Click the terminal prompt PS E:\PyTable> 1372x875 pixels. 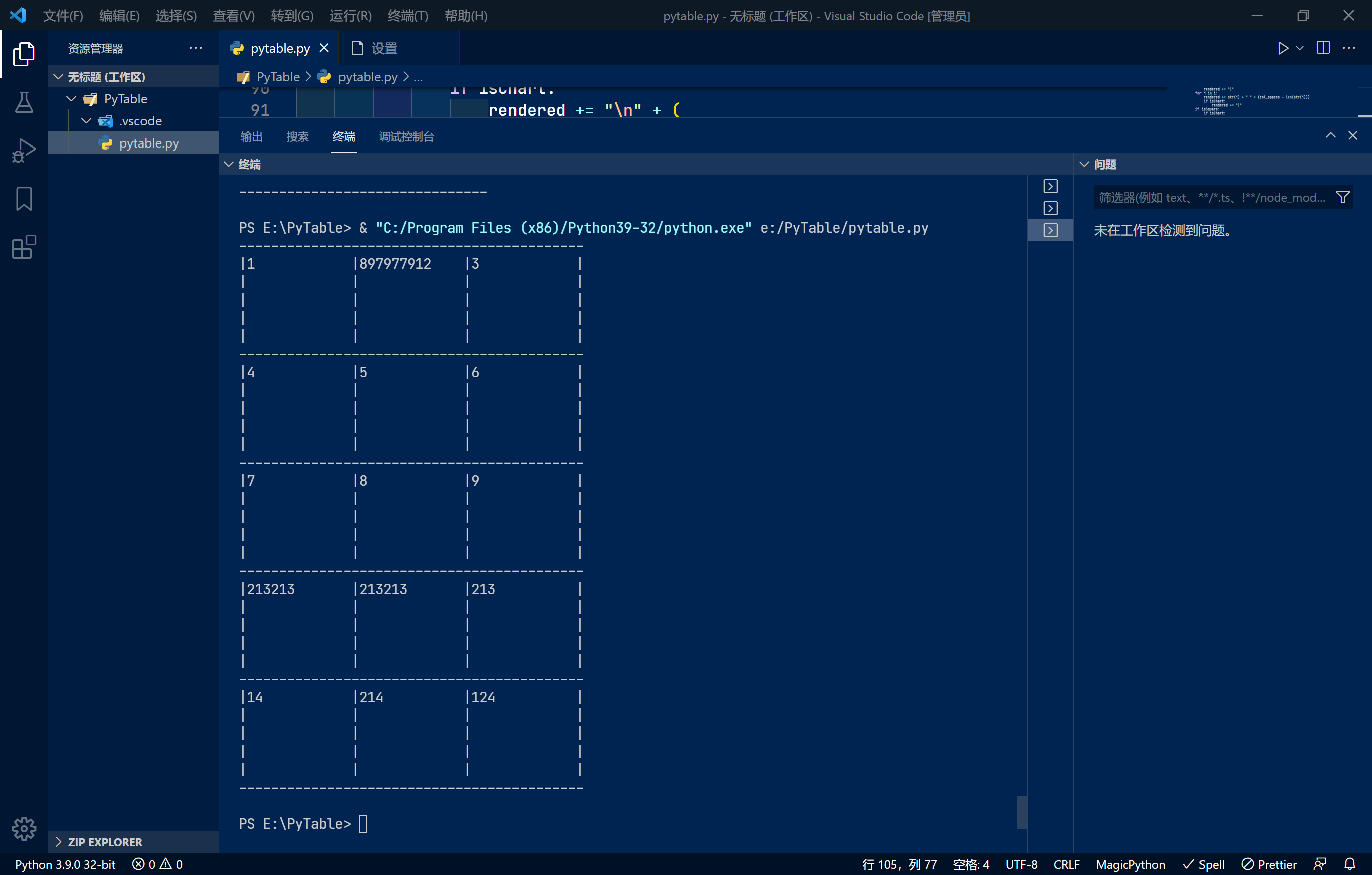[x=294, y=824]
